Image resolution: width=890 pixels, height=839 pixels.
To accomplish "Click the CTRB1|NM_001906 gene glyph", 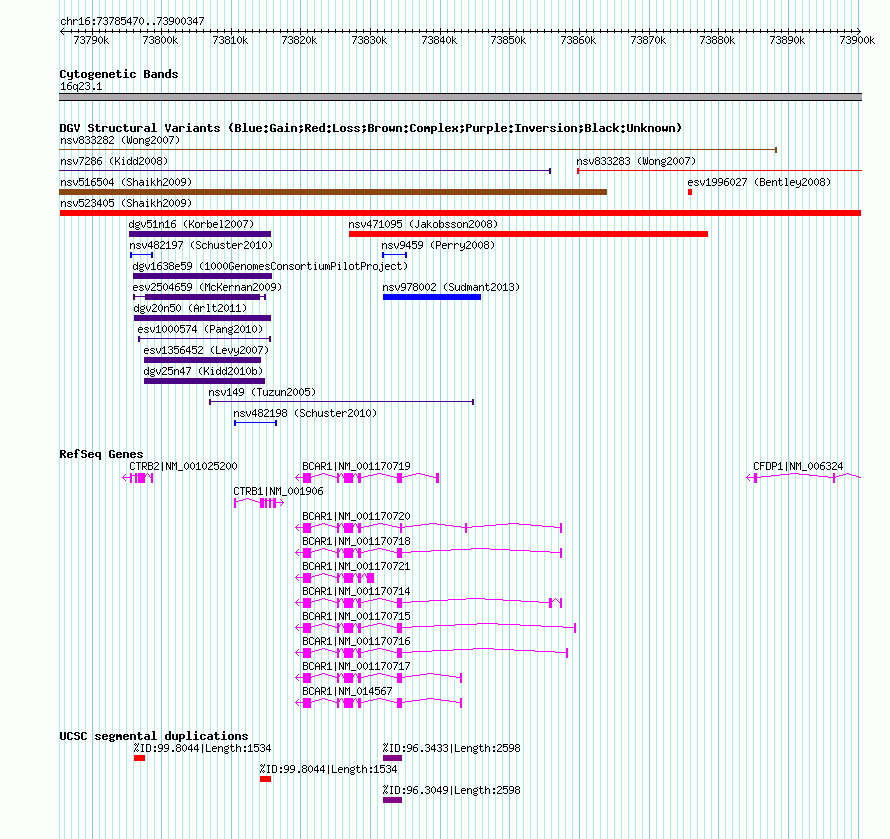I will [x=259, y=503].
